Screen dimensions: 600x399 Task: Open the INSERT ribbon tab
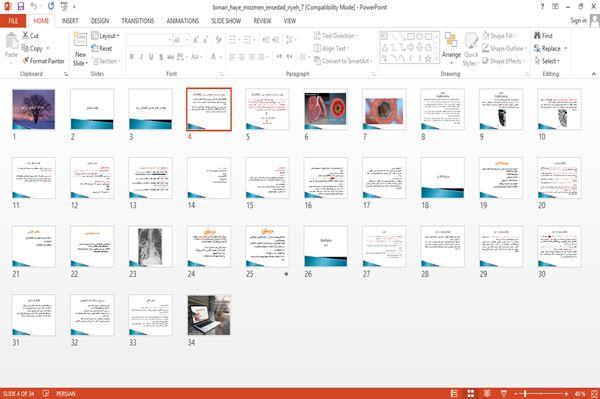tap(70, 21)
